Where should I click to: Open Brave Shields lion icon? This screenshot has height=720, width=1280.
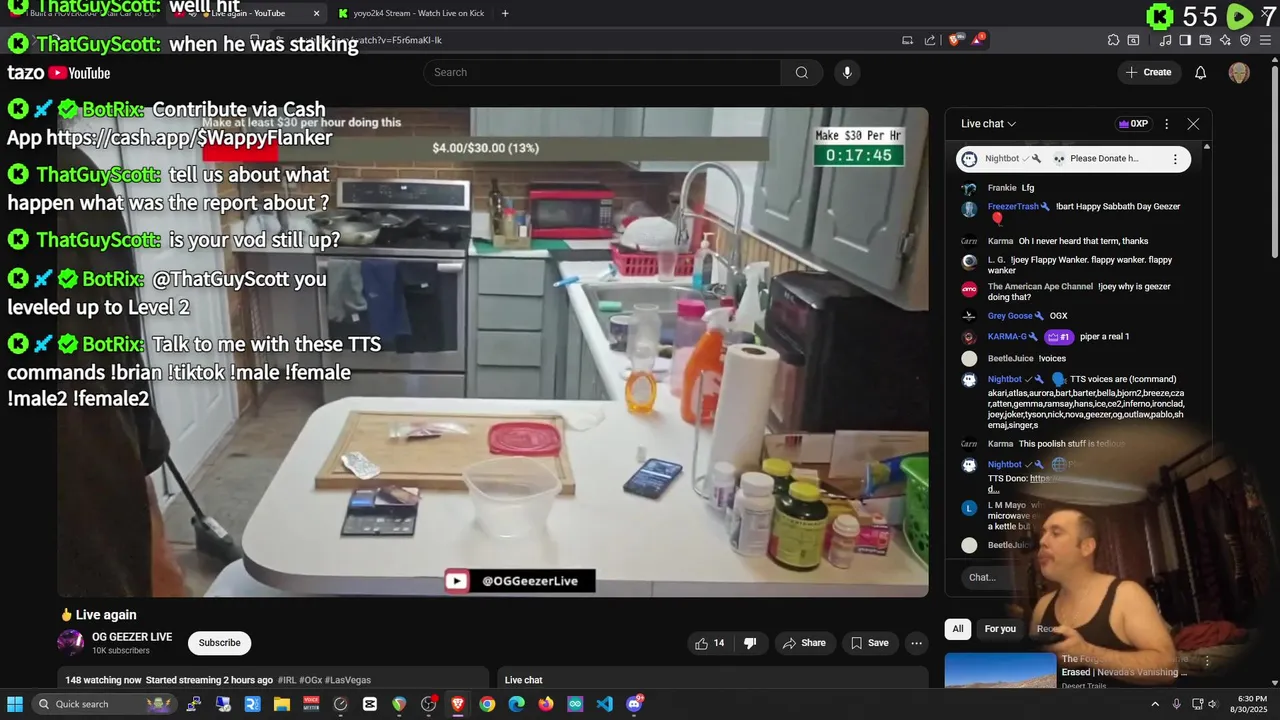click(x=954, y=40)
